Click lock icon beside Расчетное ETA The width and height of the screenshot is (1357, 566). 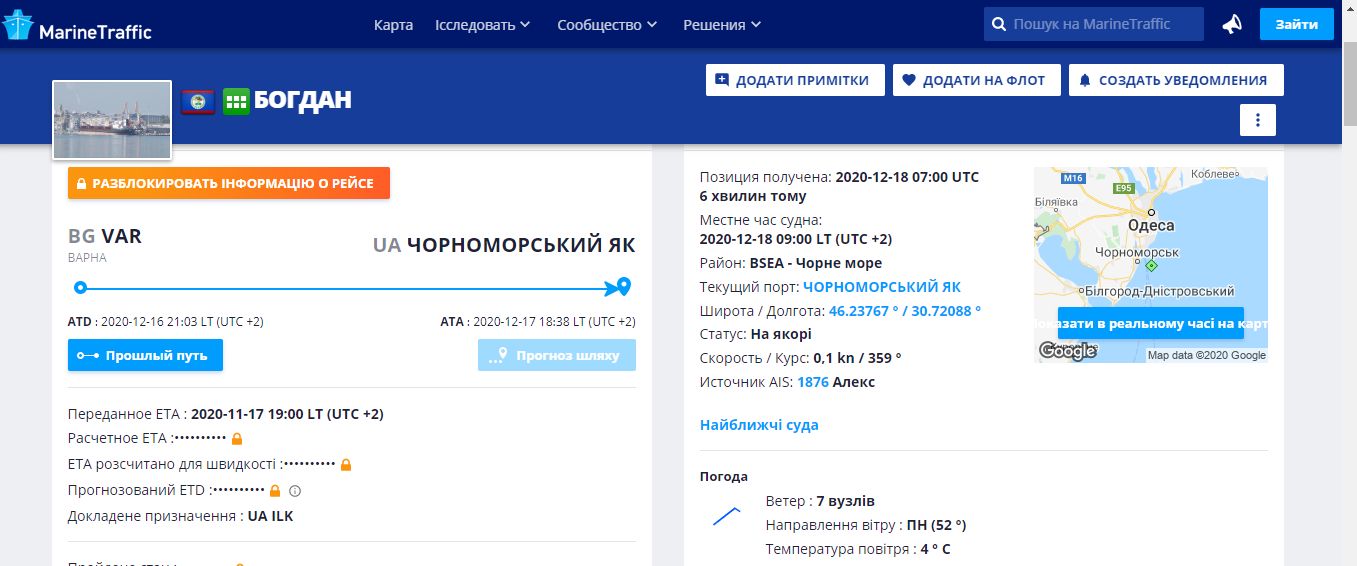point(237,439)
